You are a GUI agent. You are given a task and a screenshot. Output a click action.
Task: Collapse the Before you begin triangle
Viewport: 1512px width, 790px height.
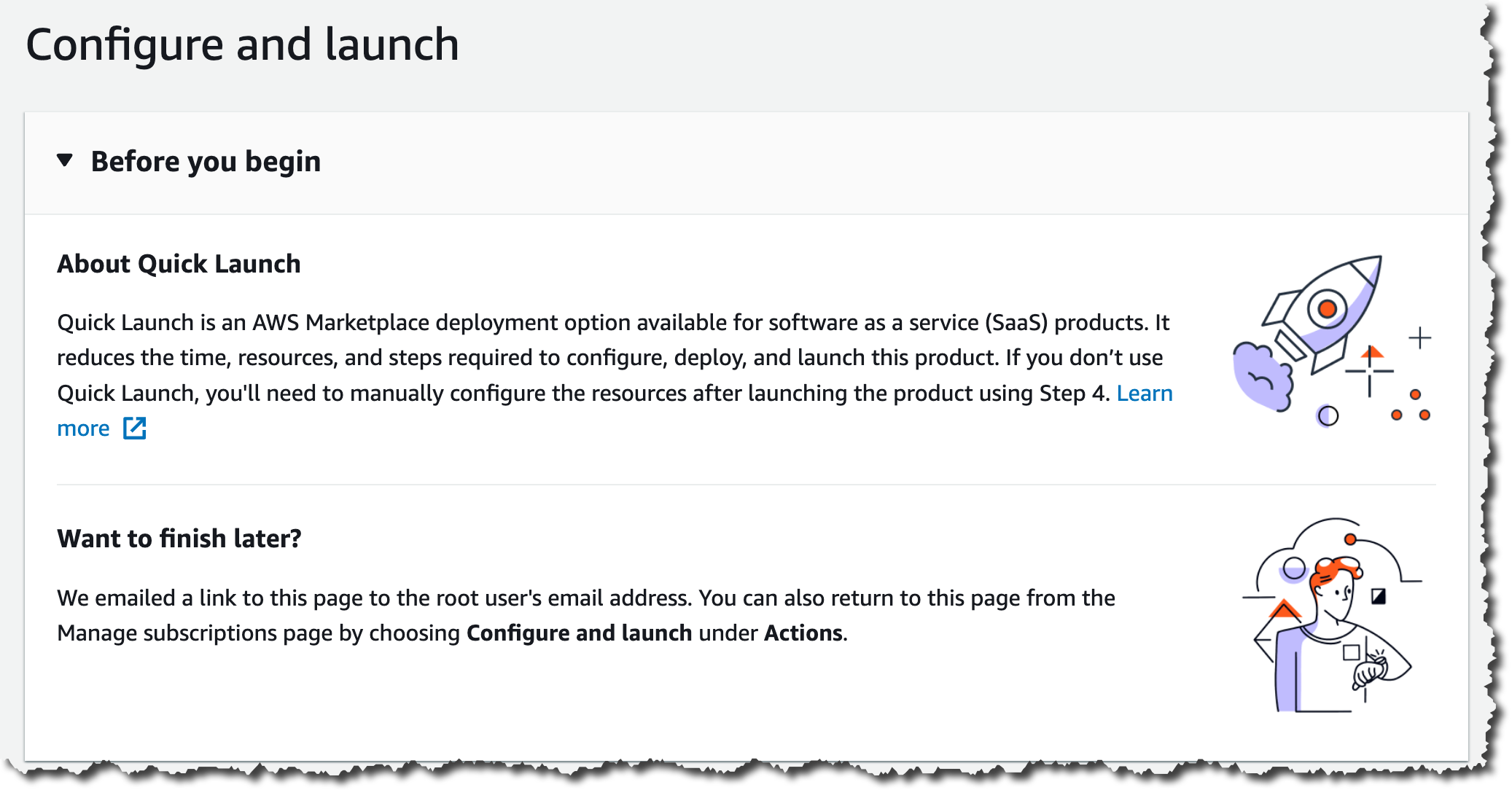(65, 160)
